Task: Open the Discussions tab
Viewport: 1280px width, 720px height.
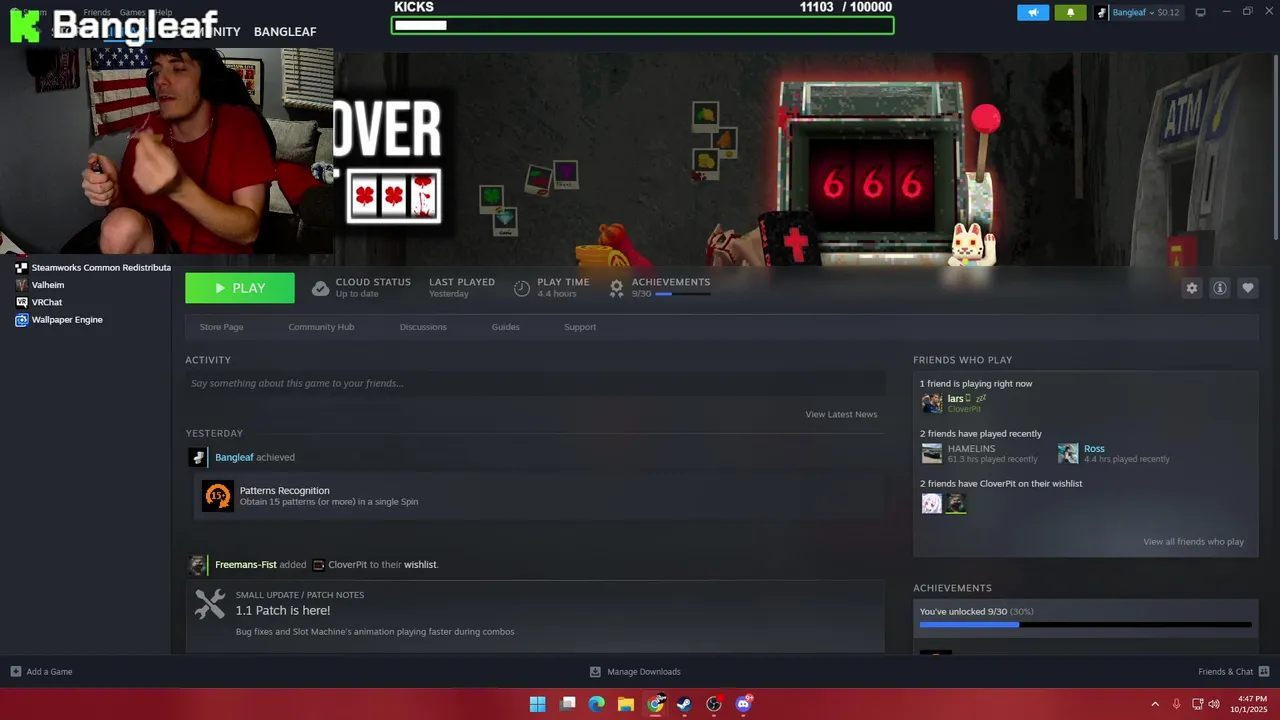Action: point(423,327)
